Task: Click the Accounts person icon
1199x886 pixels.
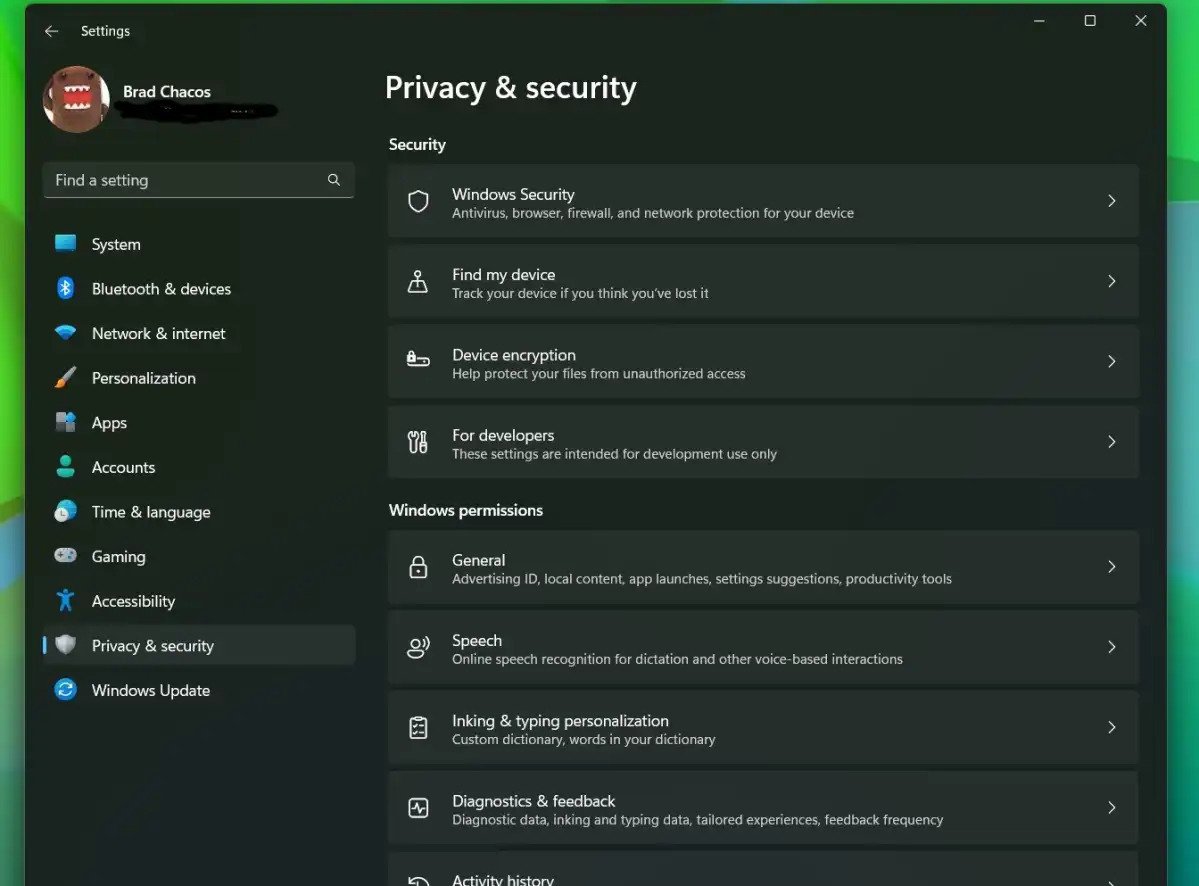Action: pos(65,467)
